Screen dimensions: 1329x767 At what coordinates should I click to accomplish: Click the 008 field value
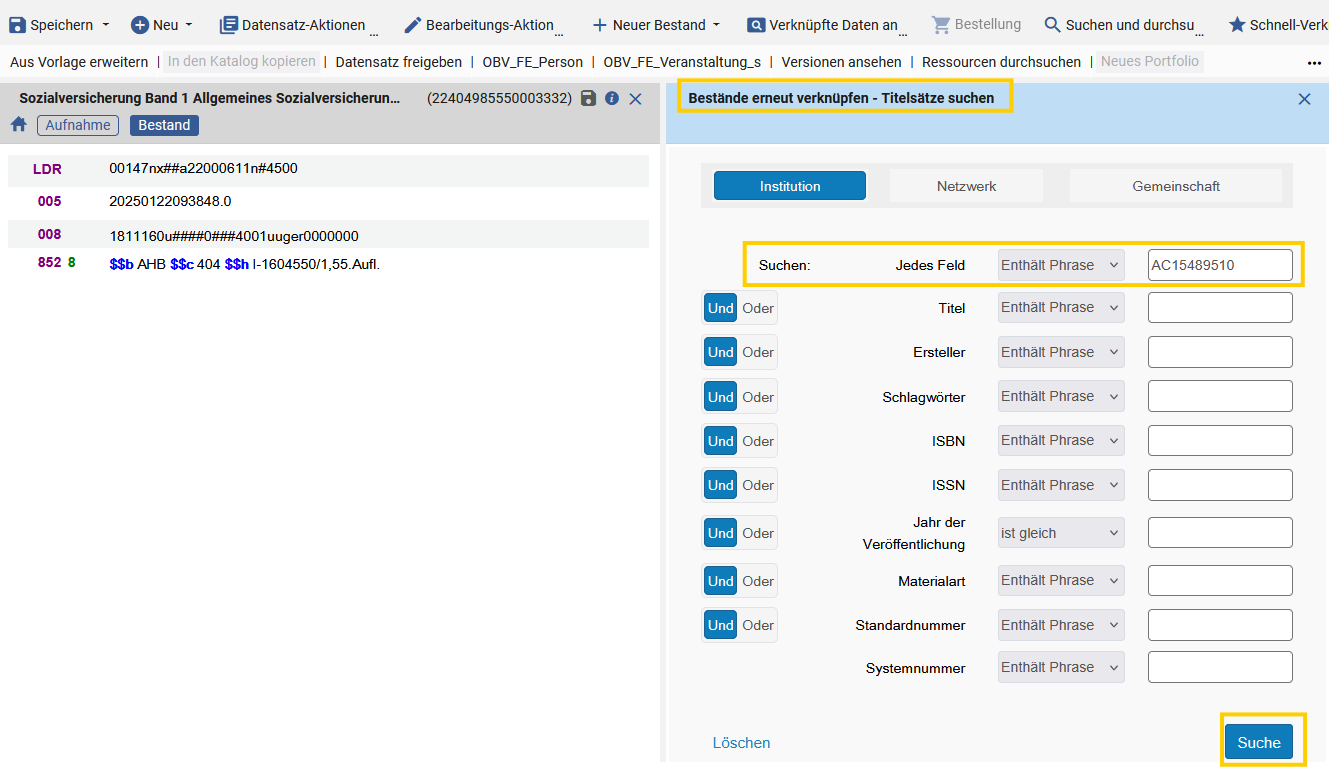pyautogui.click(x=234, y=236)
